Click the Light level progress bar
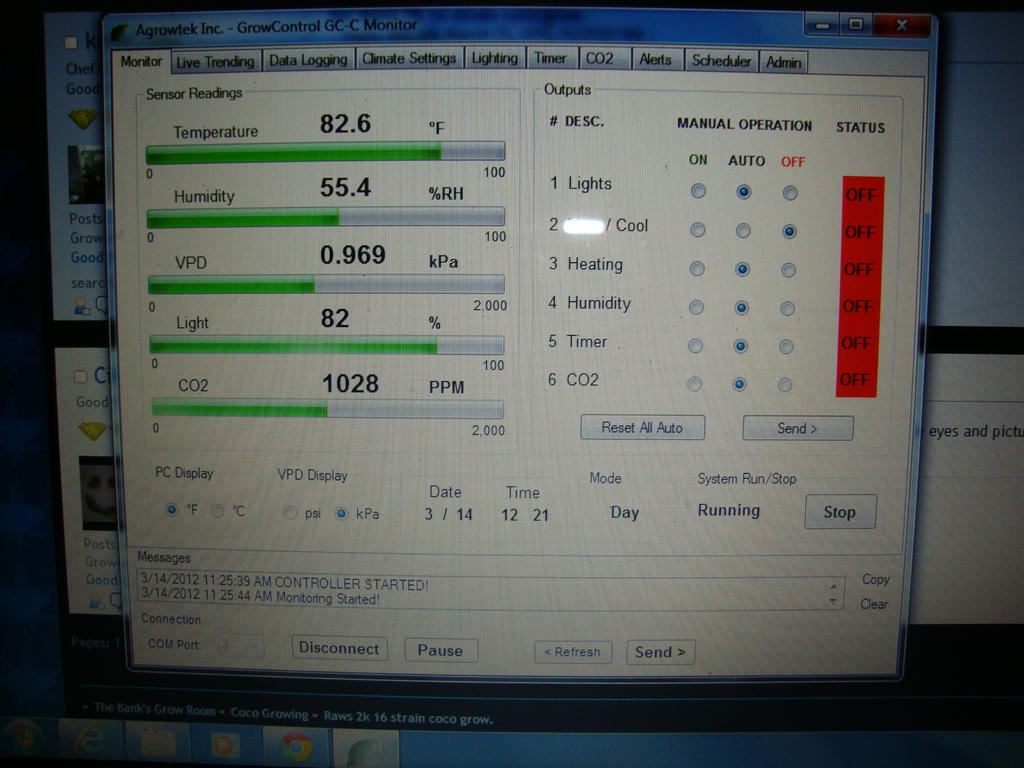This screenshot has height=768, width=1024. [327, 345]
